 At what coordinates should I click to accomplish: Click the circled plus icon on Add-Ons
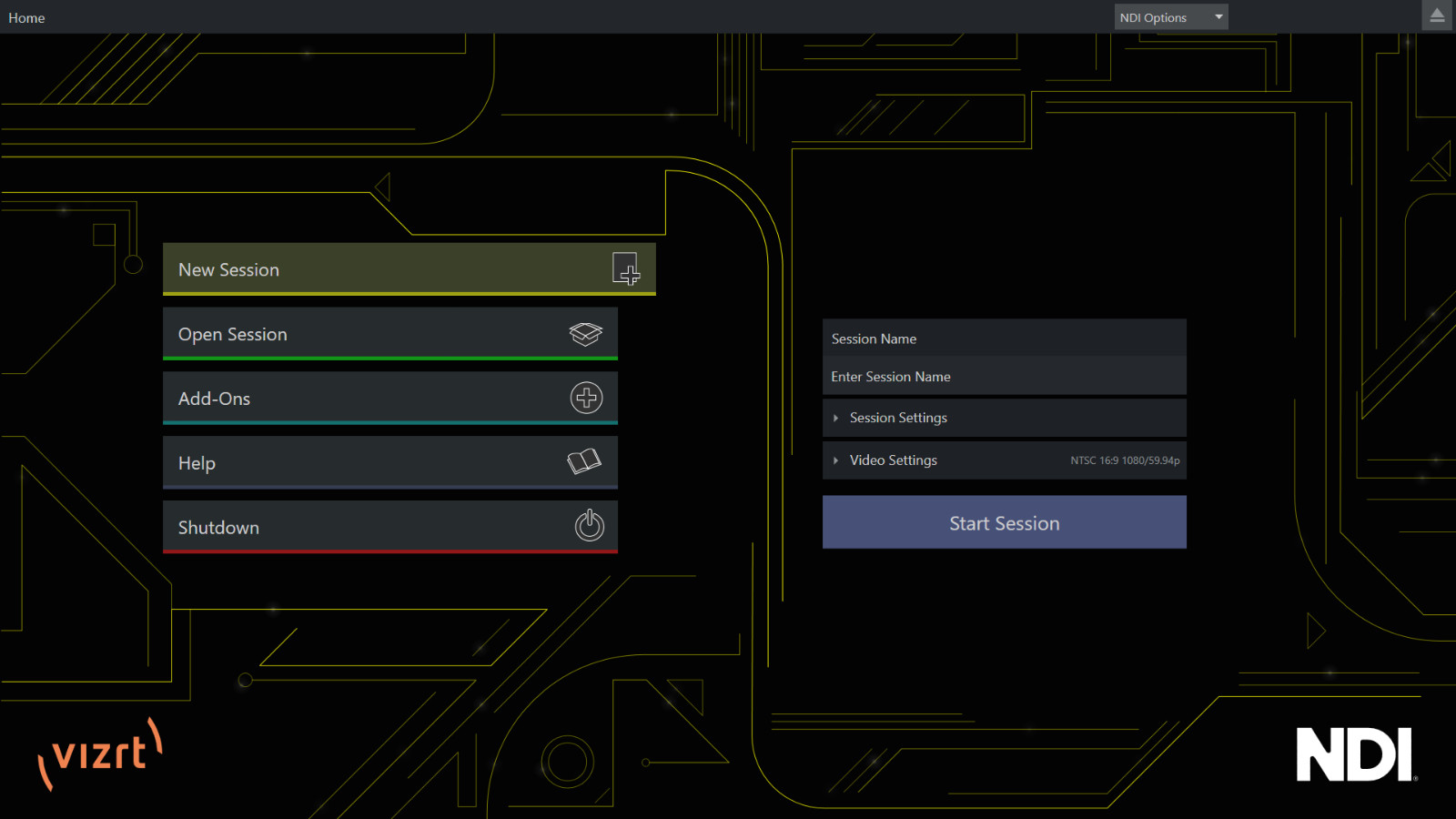point(586,398)
